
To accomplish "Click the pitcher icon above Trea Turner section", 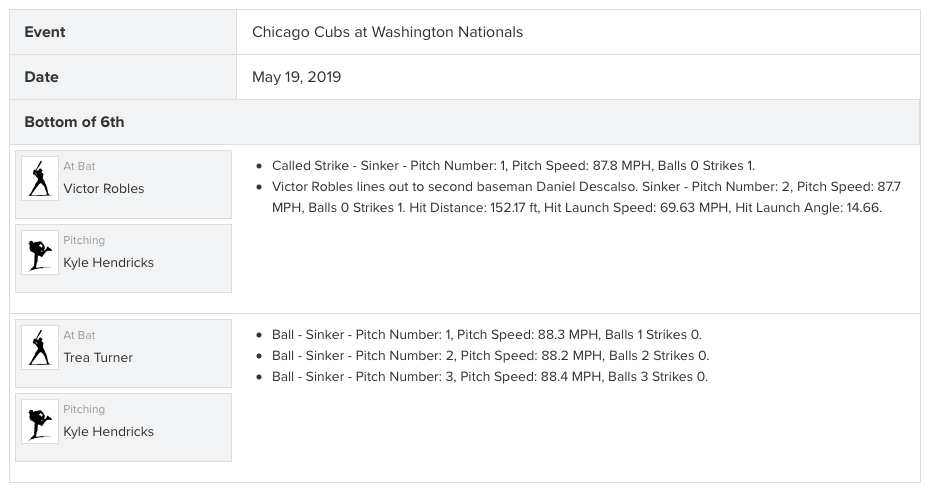I will click(40, 252).
